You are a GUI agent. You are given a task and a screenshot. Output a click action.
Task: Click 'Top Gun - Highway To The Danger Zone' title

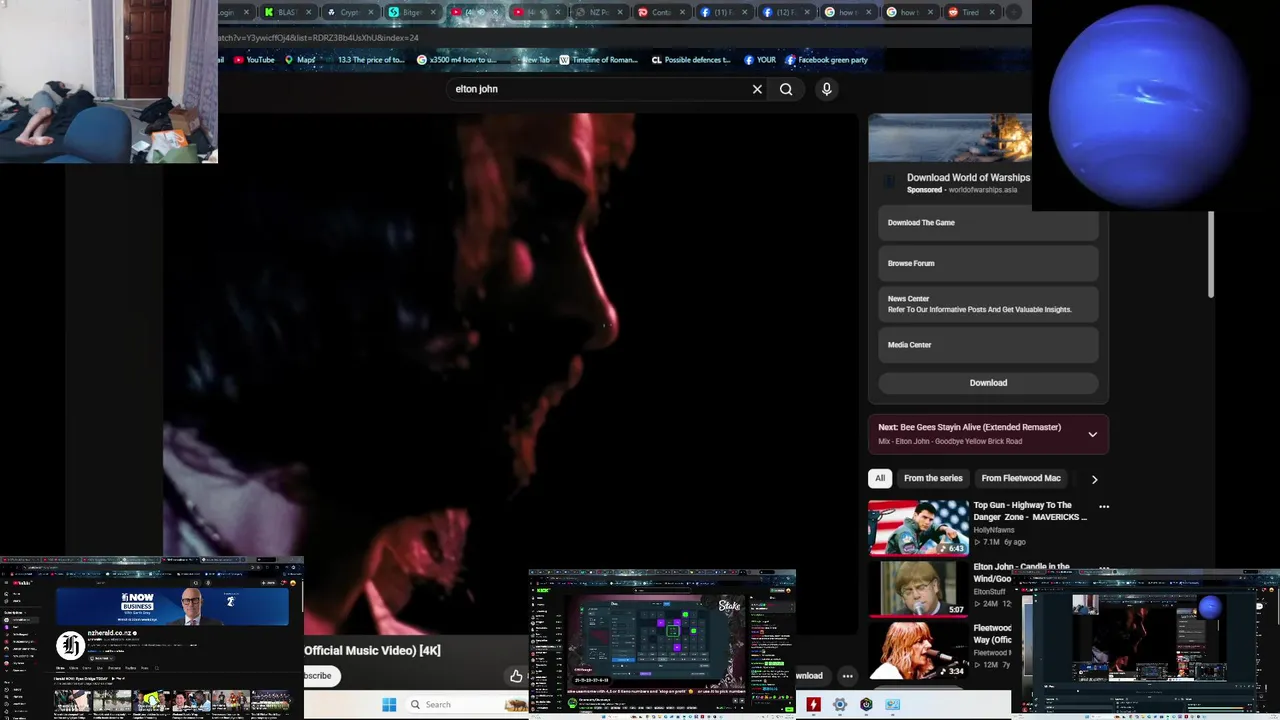[1030, 511]
